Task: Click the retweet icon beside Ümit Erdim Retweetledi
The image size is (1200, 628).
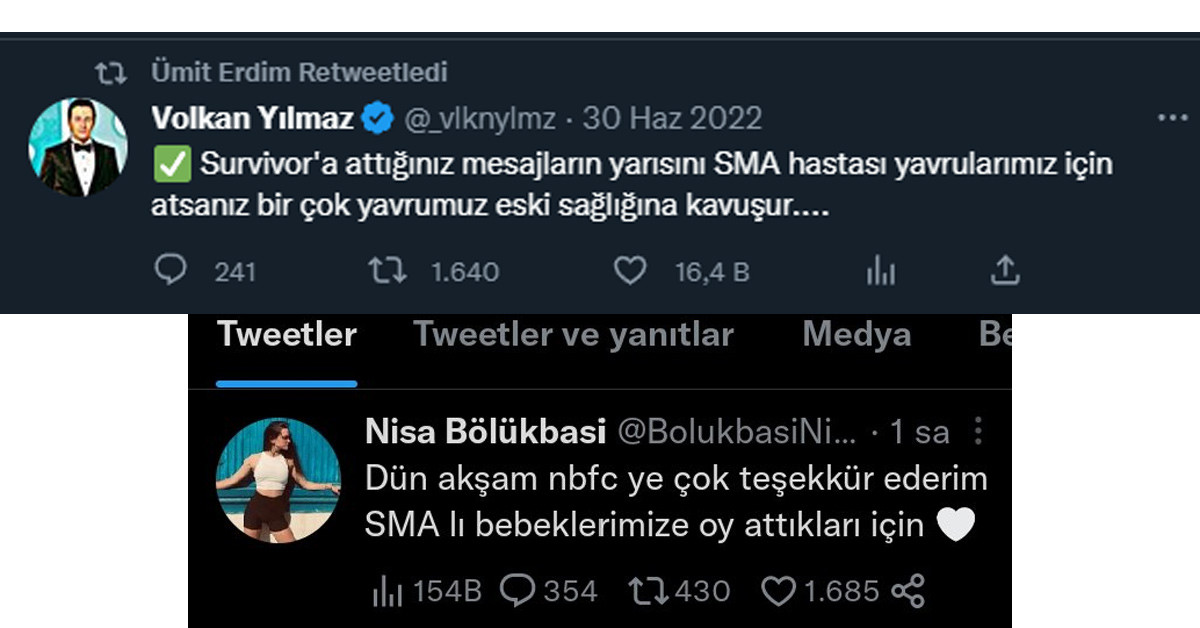Action: (x=113, y=72)
